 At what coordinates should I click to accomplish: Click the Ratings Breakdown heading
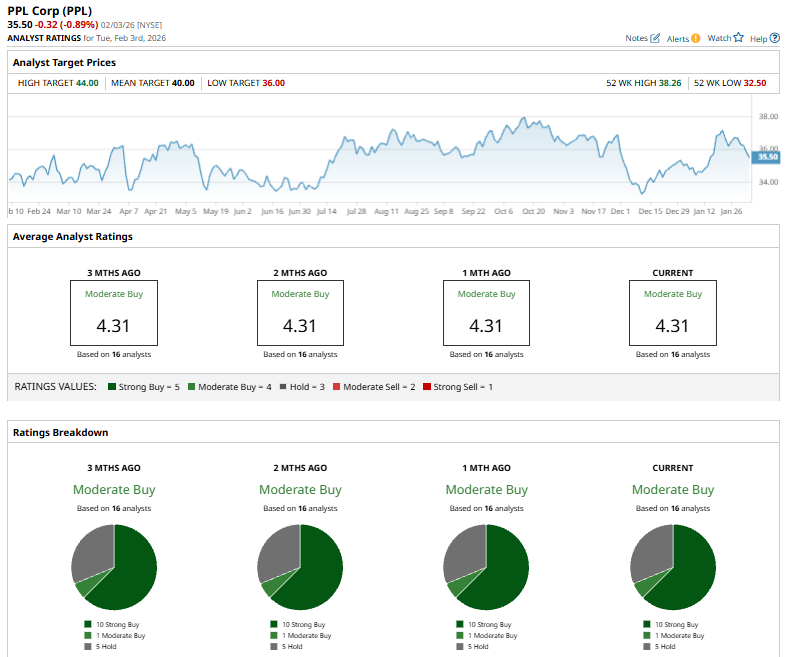click(60, 432)
